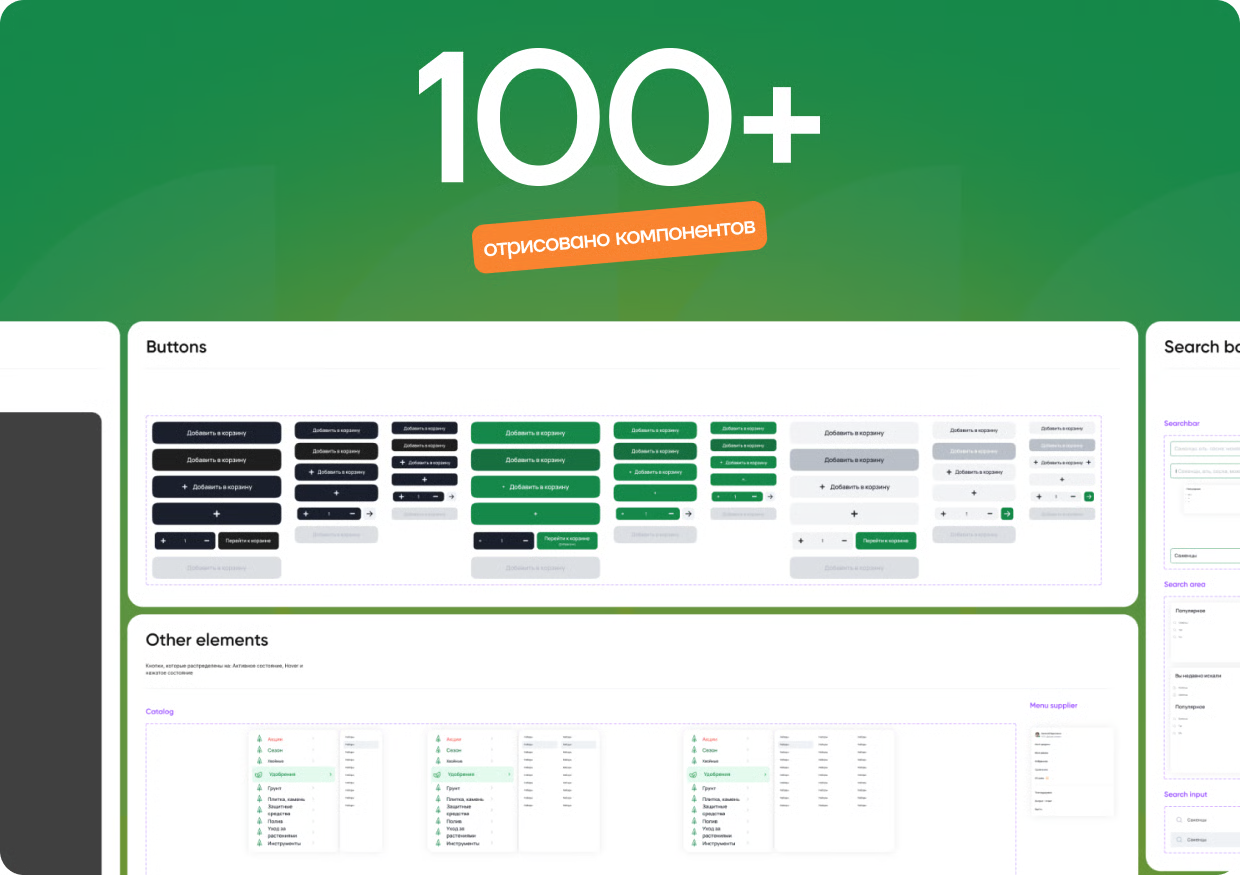Image resolution: width=1240 pixels, height=875 pixels.
Task: Click the orange отрисовано компонентов badge
Action: coord(620,237)
